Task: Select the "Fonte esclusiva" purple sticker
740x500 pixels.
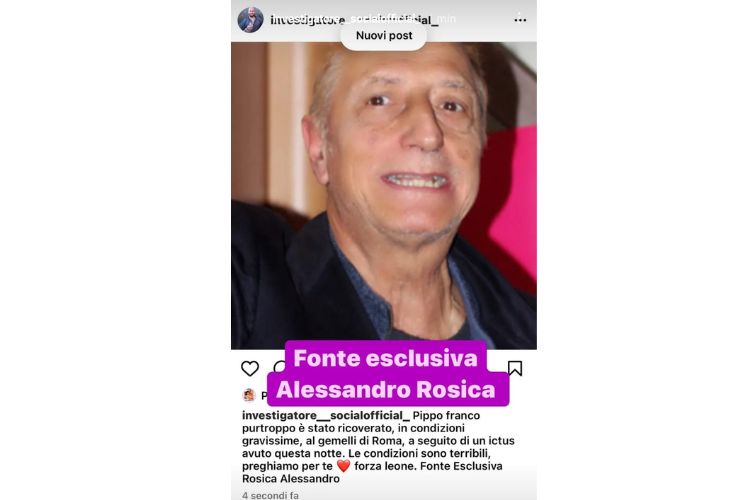Action: pyautogui.click(x=386, y=358)
